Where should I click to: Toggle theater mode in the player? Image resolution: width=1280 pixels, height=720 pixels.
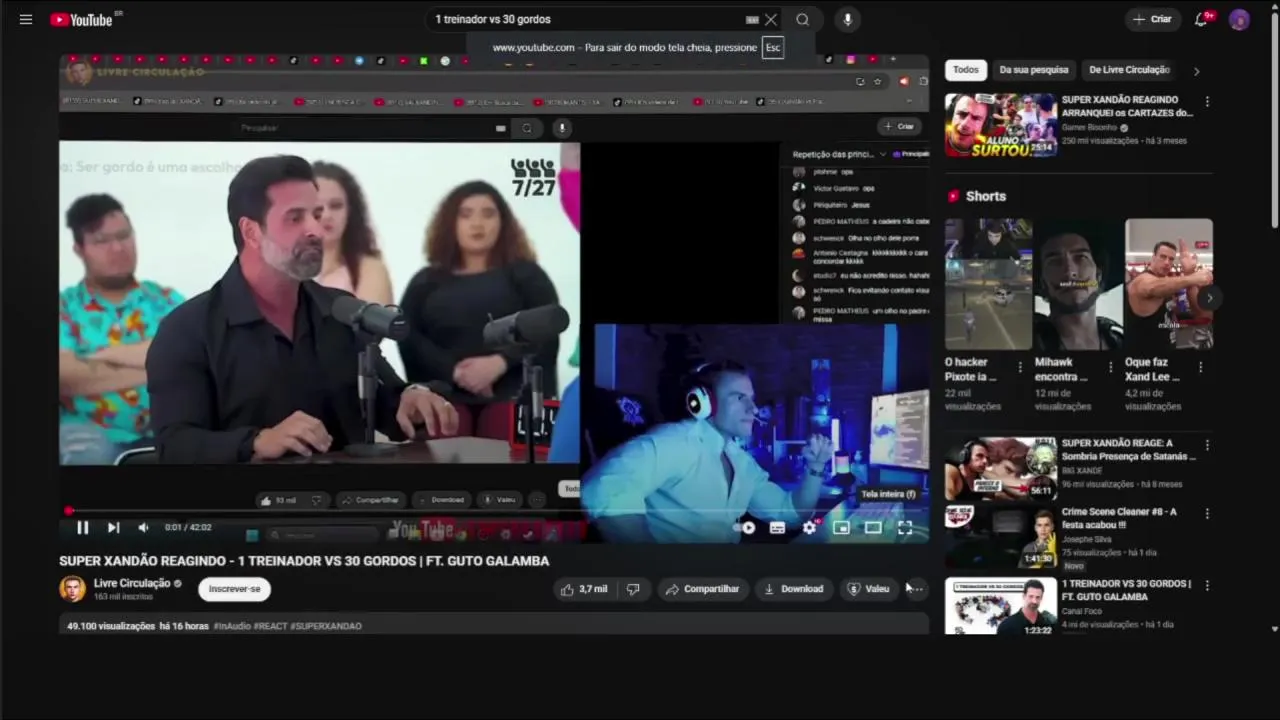pyautogui.click(x=873, y=527)
